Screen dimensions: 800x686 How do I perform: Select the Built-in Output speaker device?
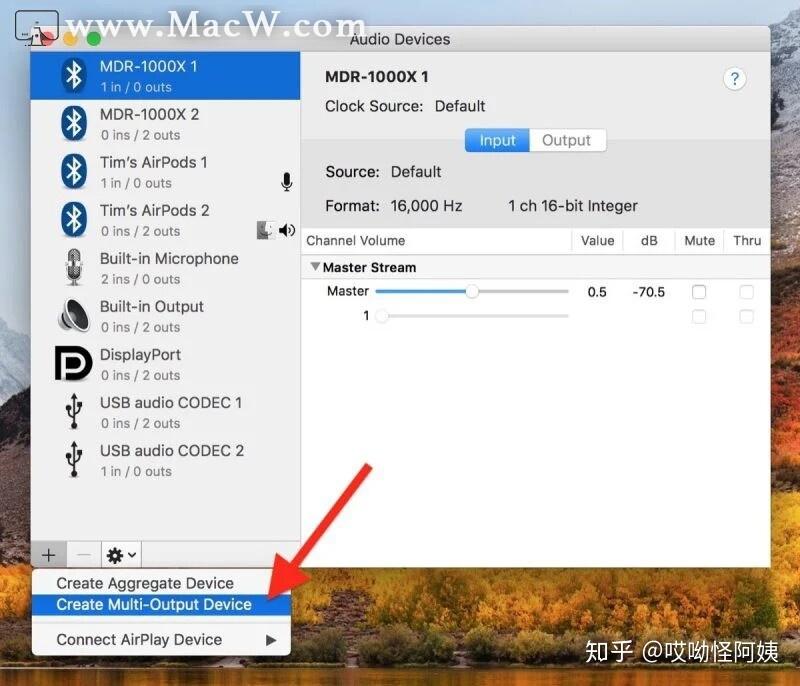(x=150, y=315)
